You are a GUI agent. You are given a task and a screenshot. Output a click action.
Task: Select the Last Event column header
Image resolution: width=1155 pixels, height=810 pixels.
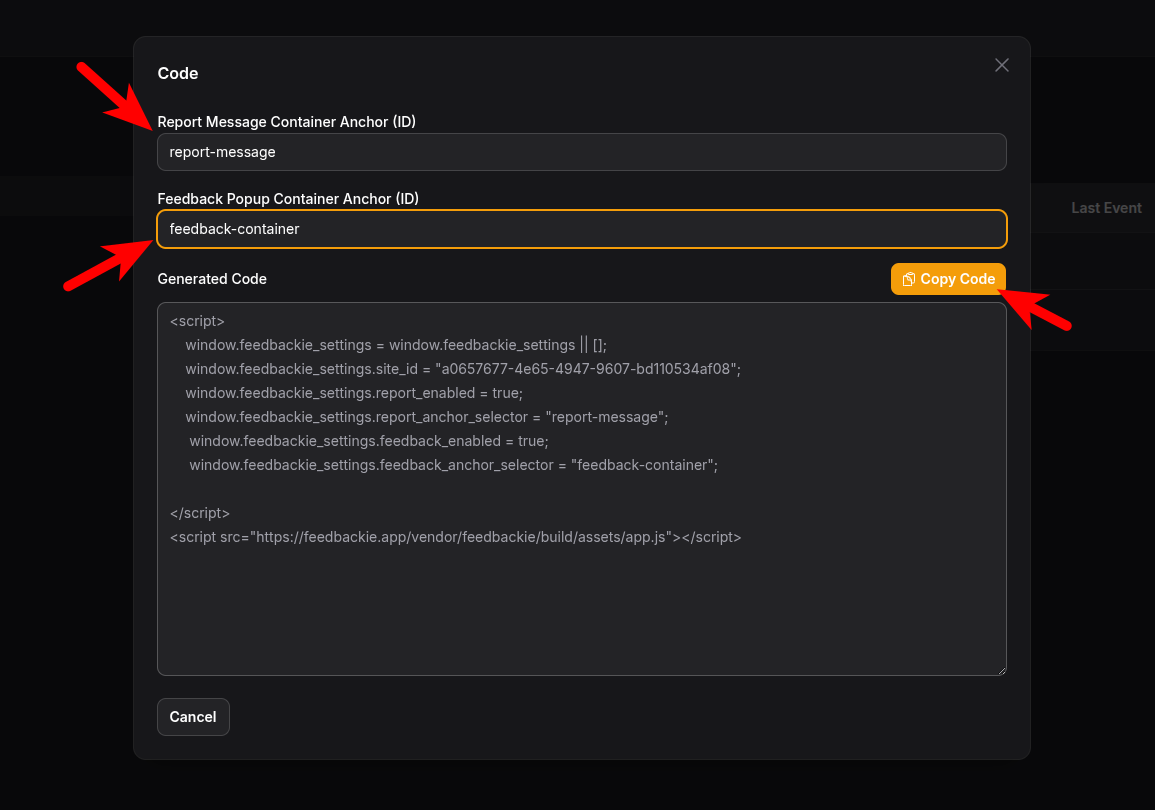point(1105,208)
